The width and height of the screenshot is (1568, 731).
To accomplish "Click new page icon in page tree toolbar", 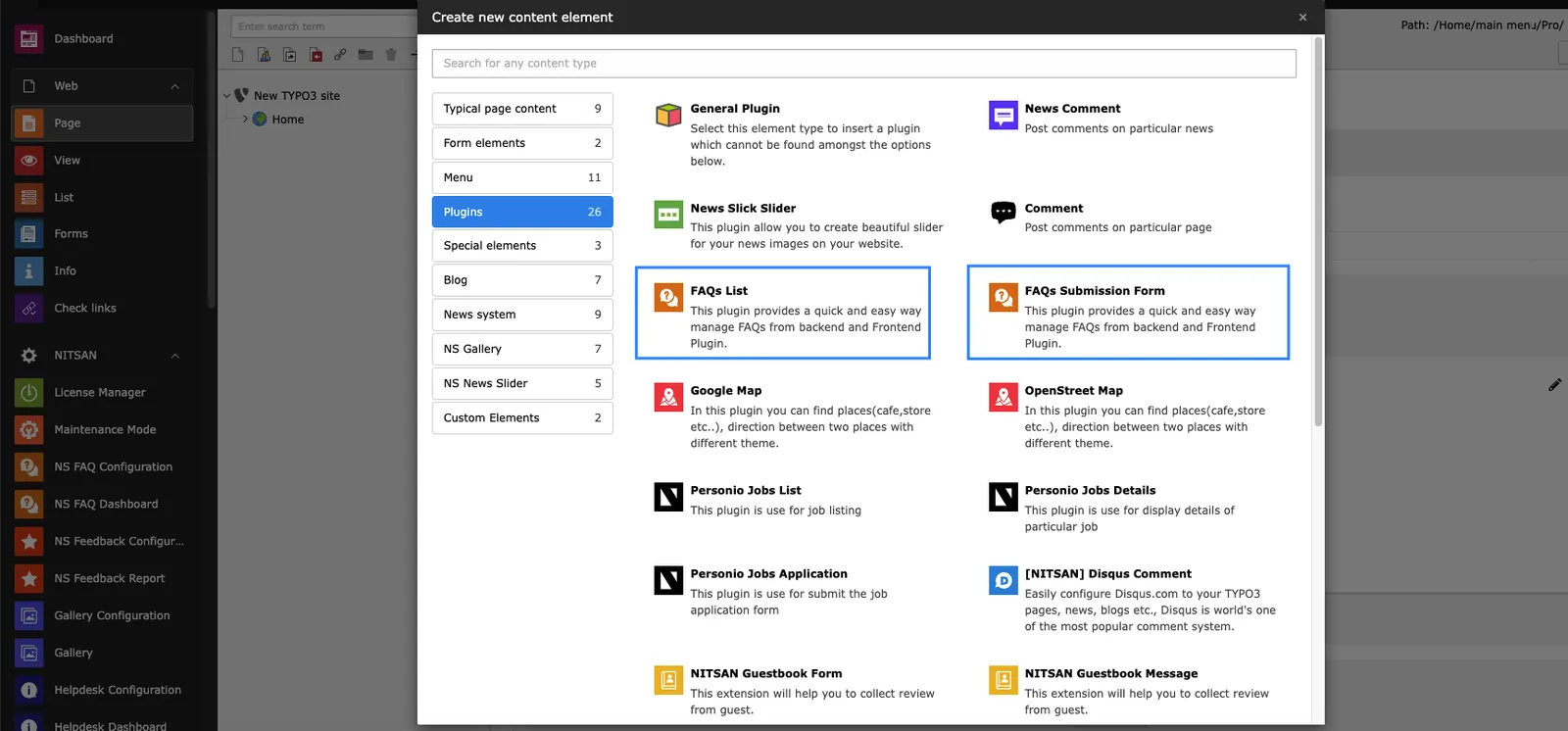I will [x=238, y=55].
